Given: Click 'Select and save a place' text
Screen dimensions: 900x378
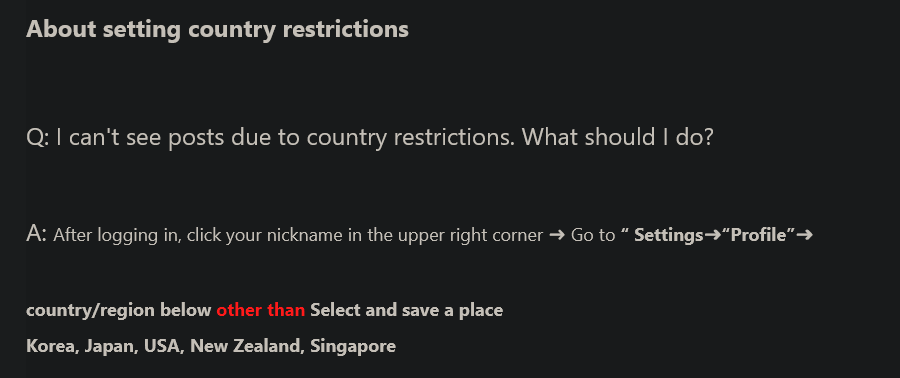Looking at the screenshot, I should click(406, 310).
